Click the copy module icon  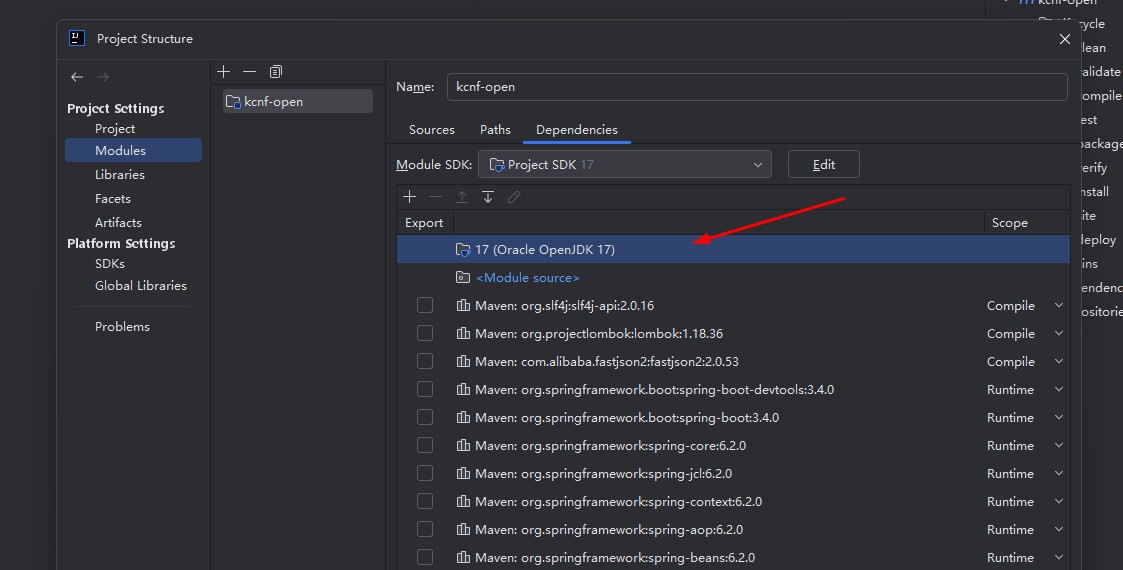tap(276, 71)
